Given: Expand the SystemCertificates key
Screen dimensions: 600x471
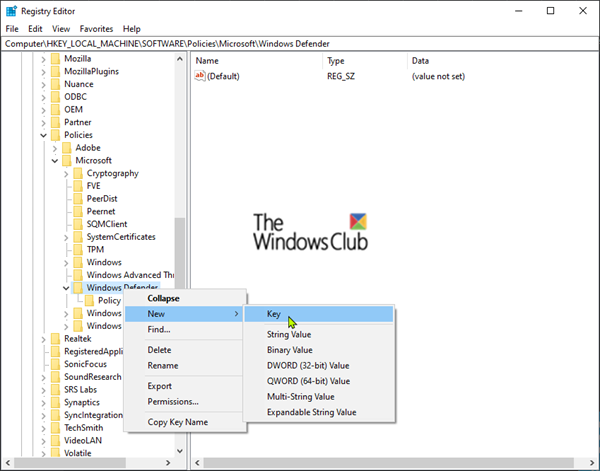Looking at the screenshot, I should pos(66,238).
